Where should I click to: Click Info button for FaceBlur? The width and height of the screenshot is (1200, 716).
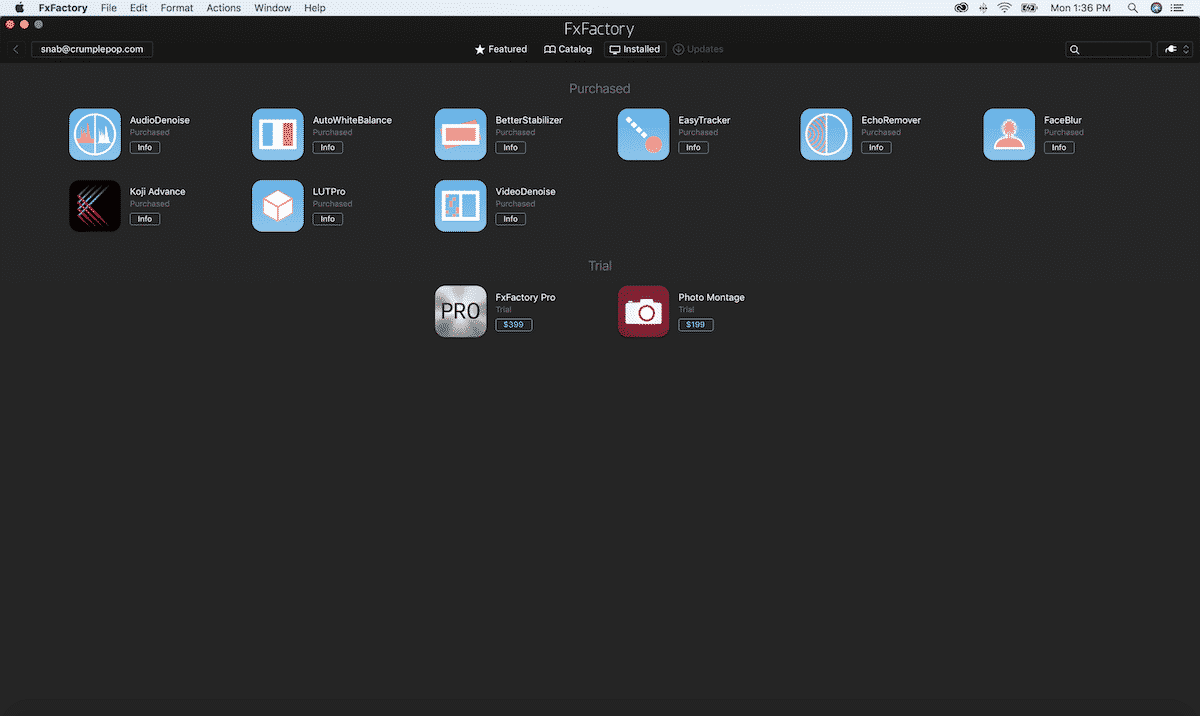1059,147
